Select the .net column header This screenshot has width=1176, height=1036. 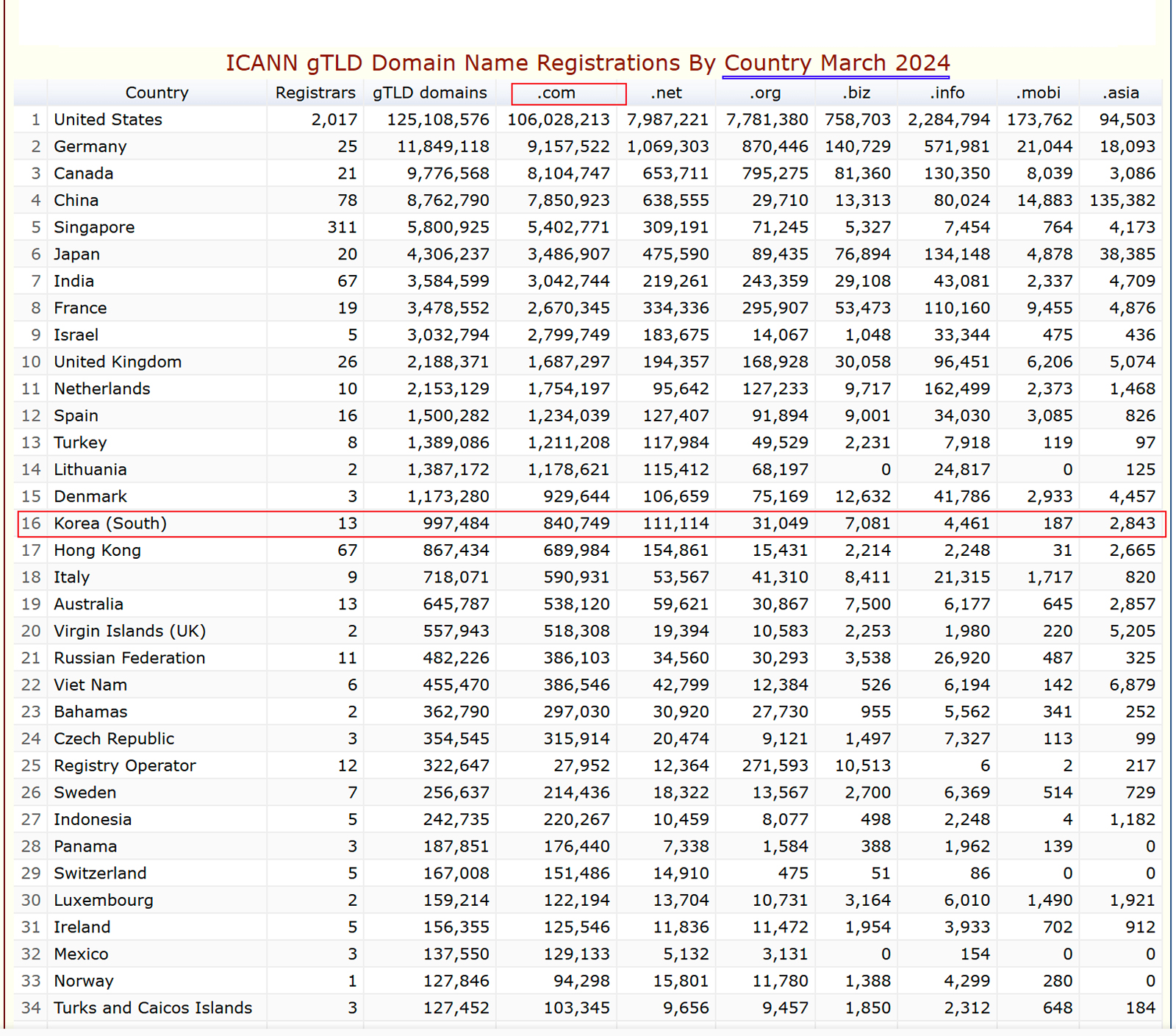coord(667,93)
